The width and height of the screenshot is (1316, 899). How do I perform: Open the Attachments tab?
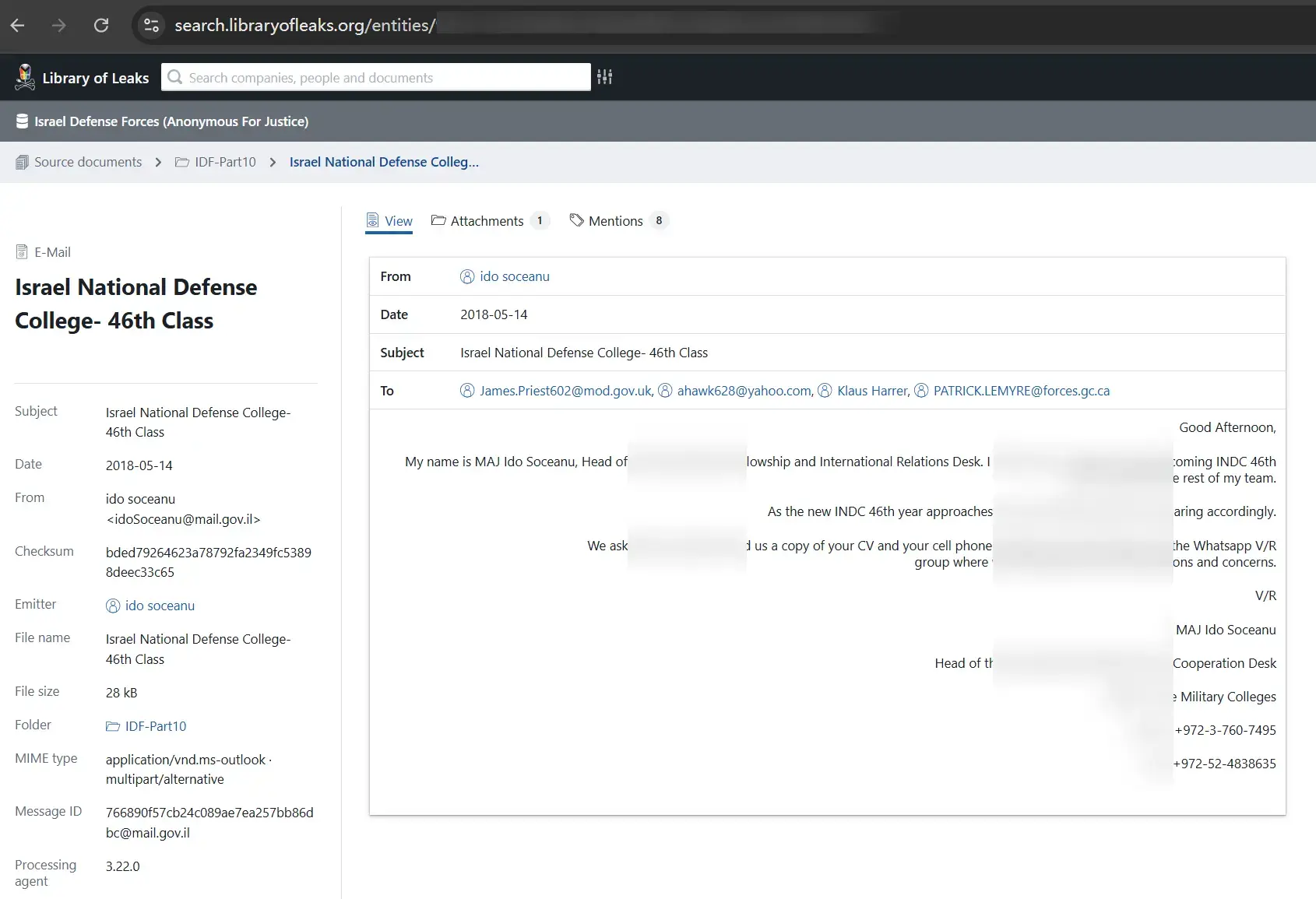coord(491,221)
